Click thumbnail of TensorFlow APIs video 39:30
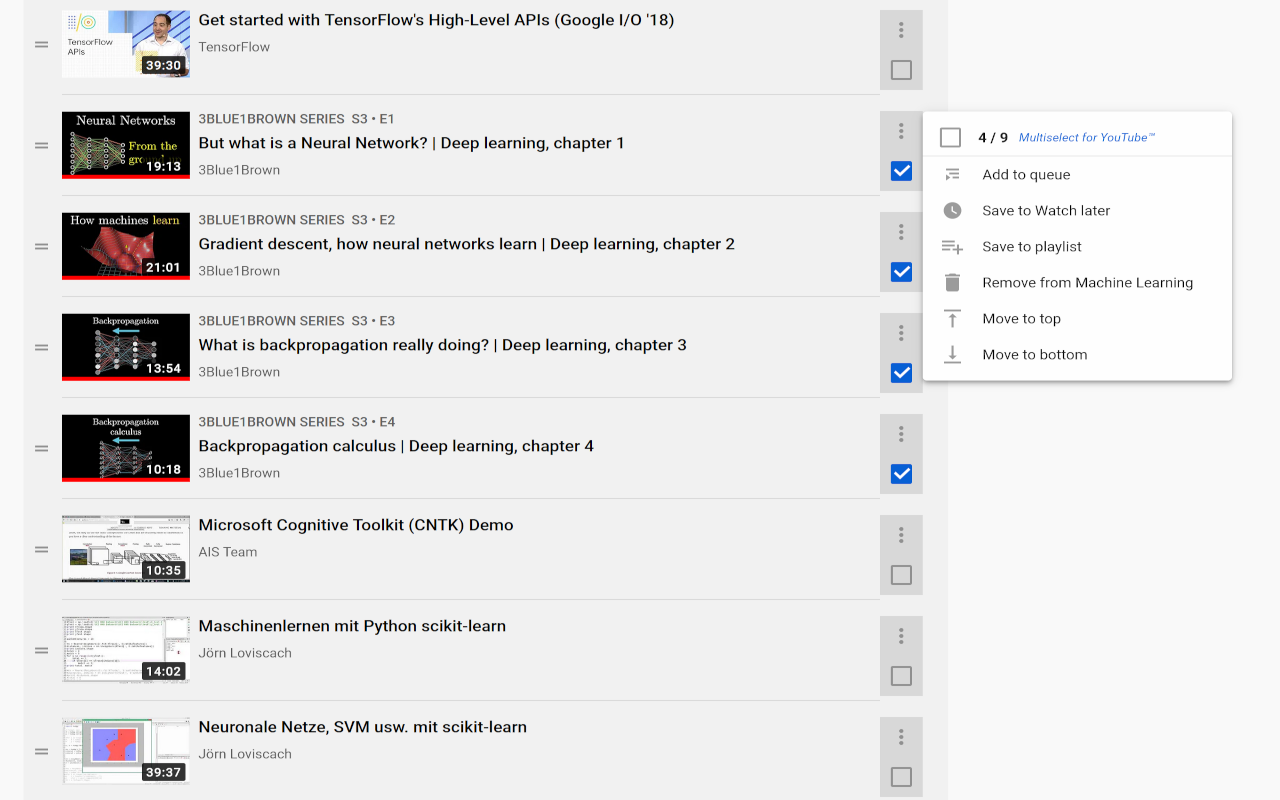The image size is (1280, 800). pos(126,44)
